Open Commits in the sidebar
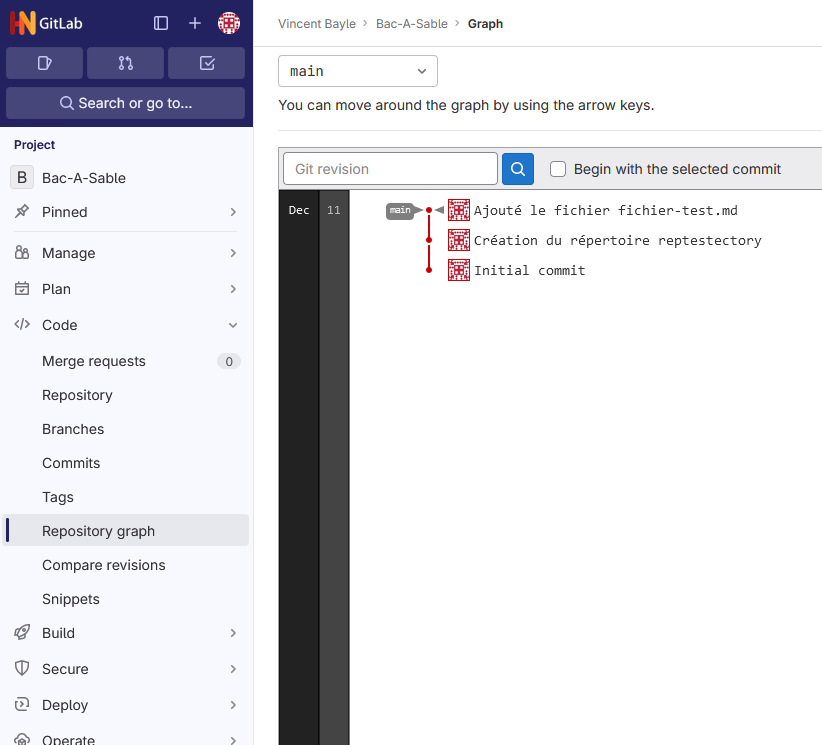822x745 pixels. click(x=71, y=463)
